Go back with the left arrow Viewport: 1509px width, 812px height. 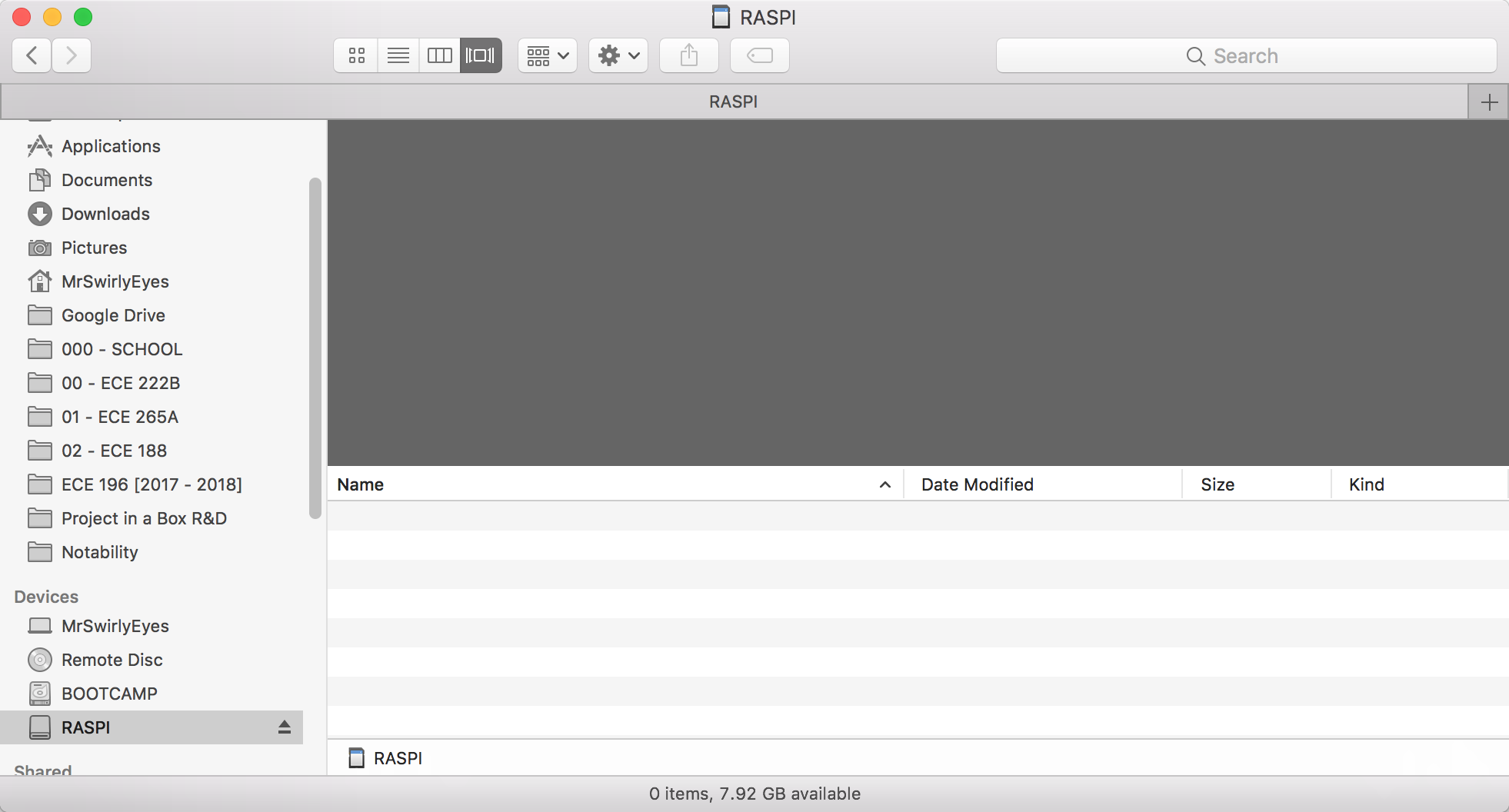click(32, 55)
